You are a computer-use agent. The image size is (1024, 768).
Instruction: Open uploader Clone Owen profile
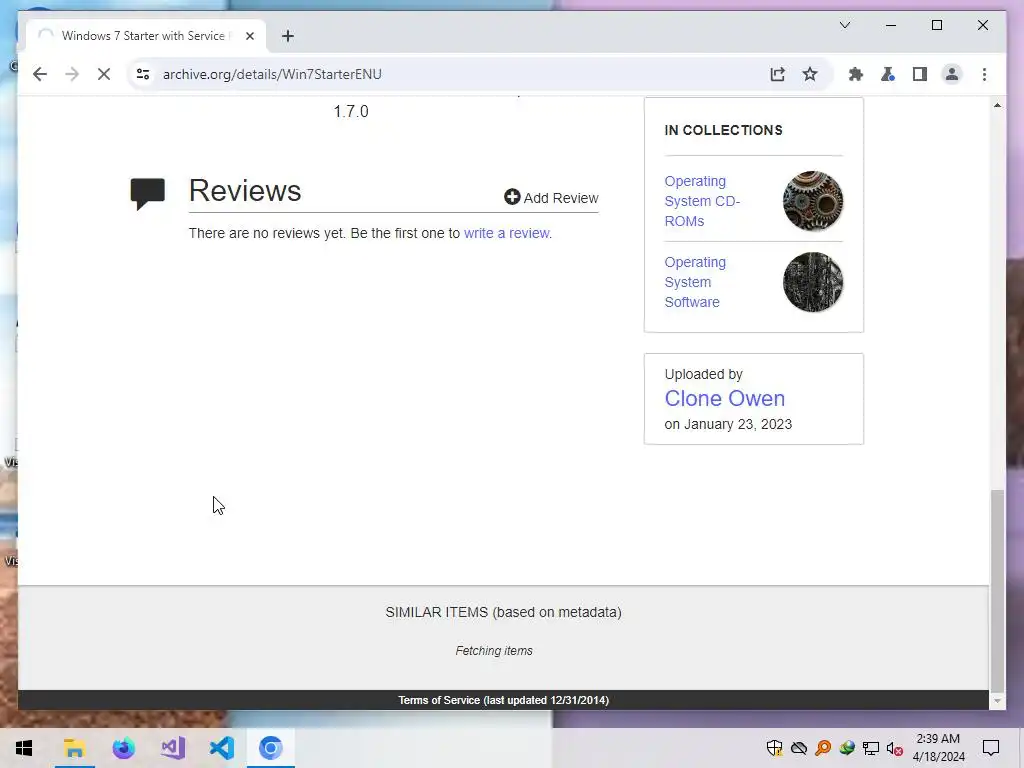coord(724,398)
